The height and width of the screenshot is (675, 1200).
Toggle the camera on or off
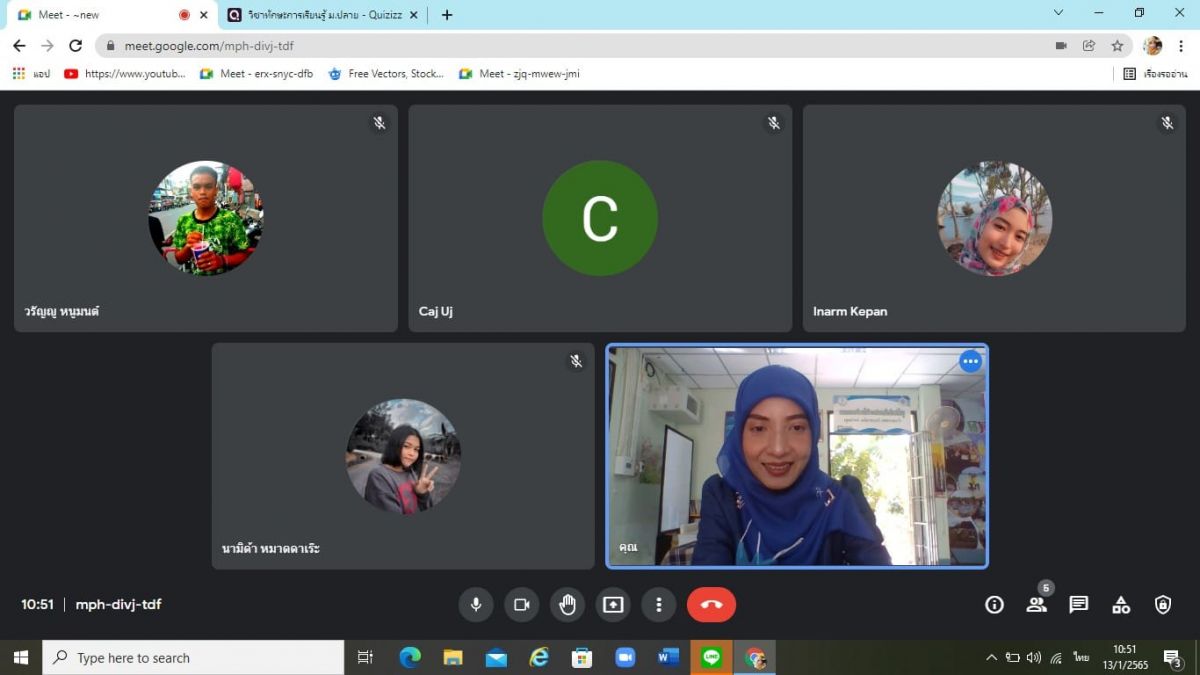521,605
